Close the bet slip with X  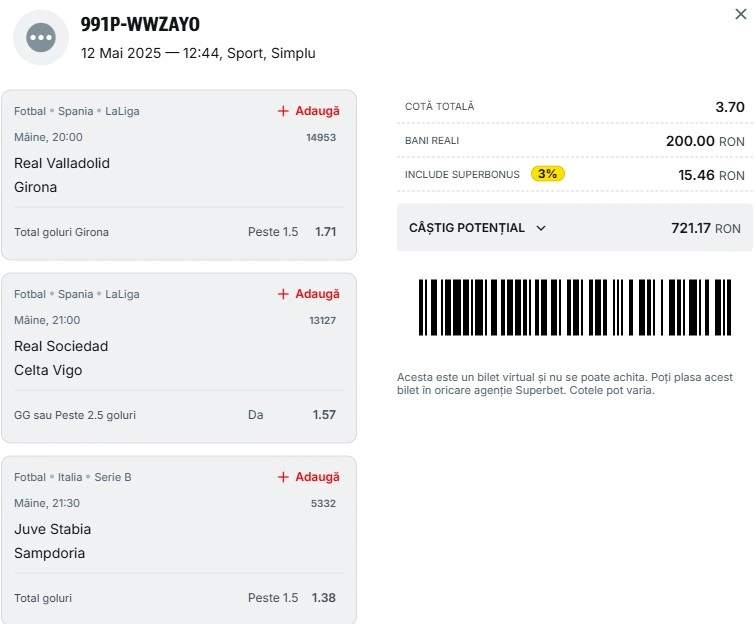[x=741, y=14]
